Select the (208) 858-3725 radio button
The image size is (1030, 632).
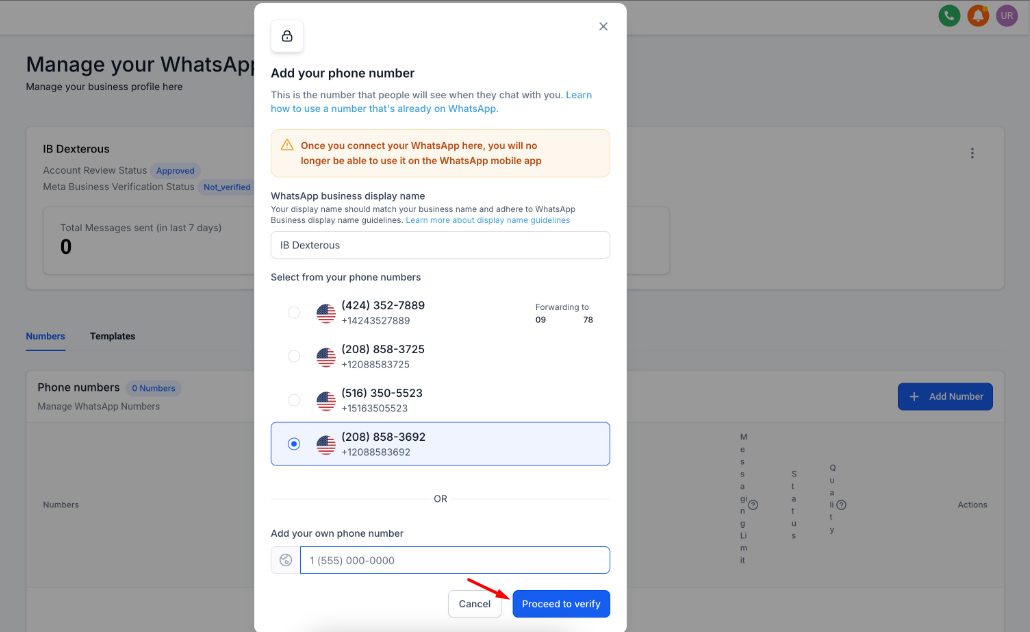[294, 356]
